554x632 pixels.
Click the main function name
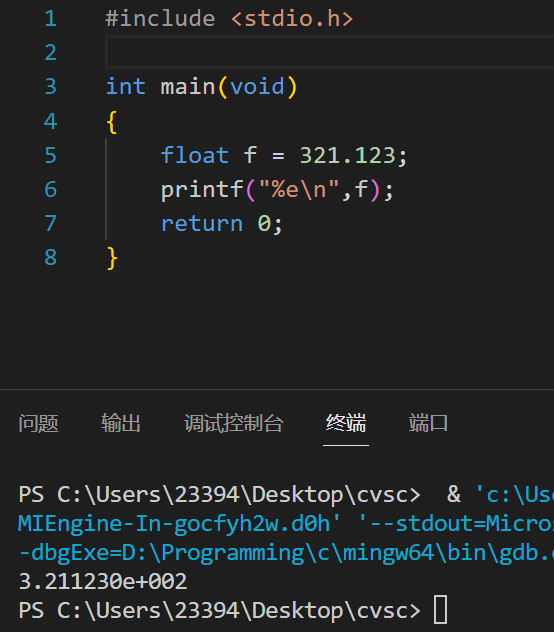(x=188, y=87)
